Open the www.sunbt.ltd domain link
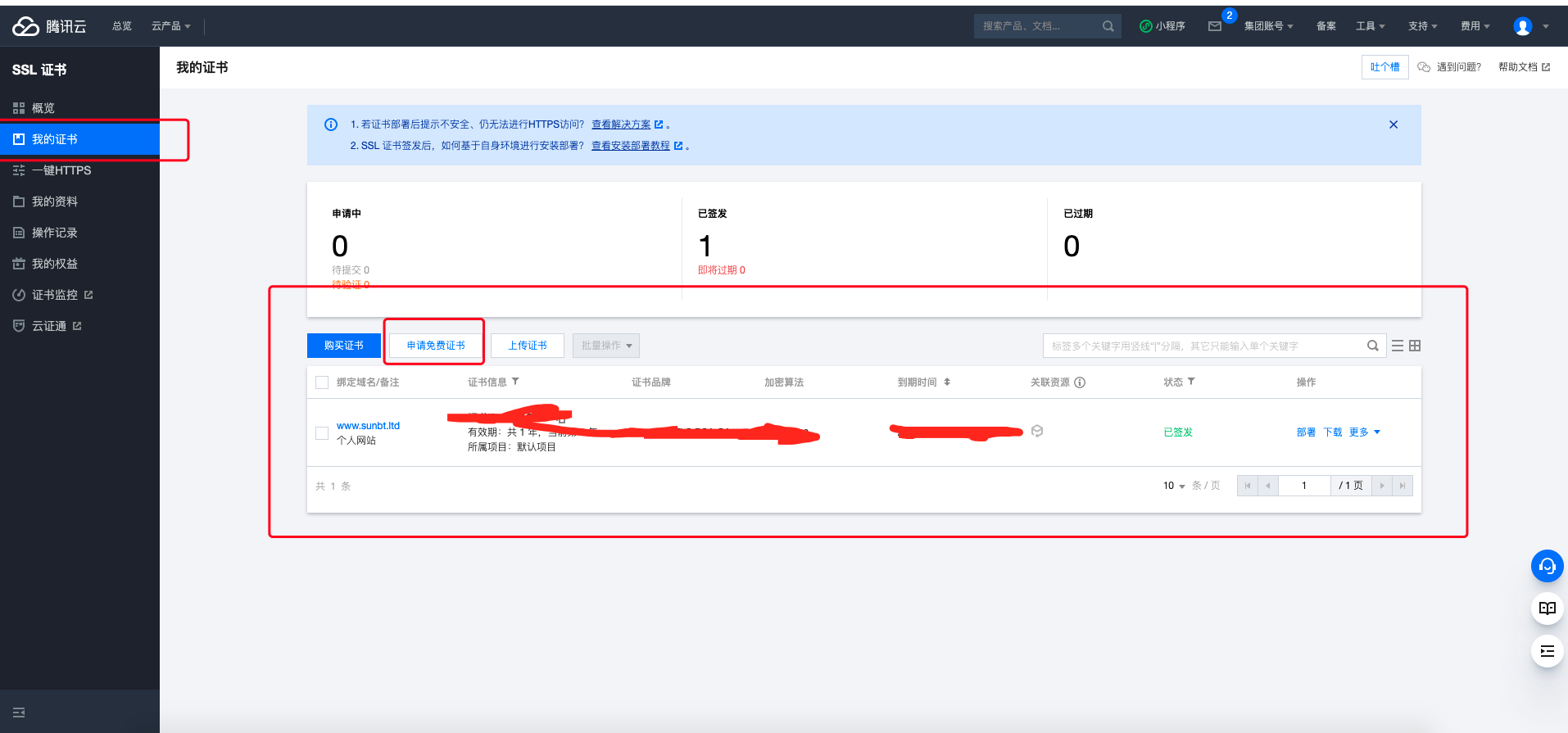The width and height of the screenshot is (1568, 733). tap(368, 426)
